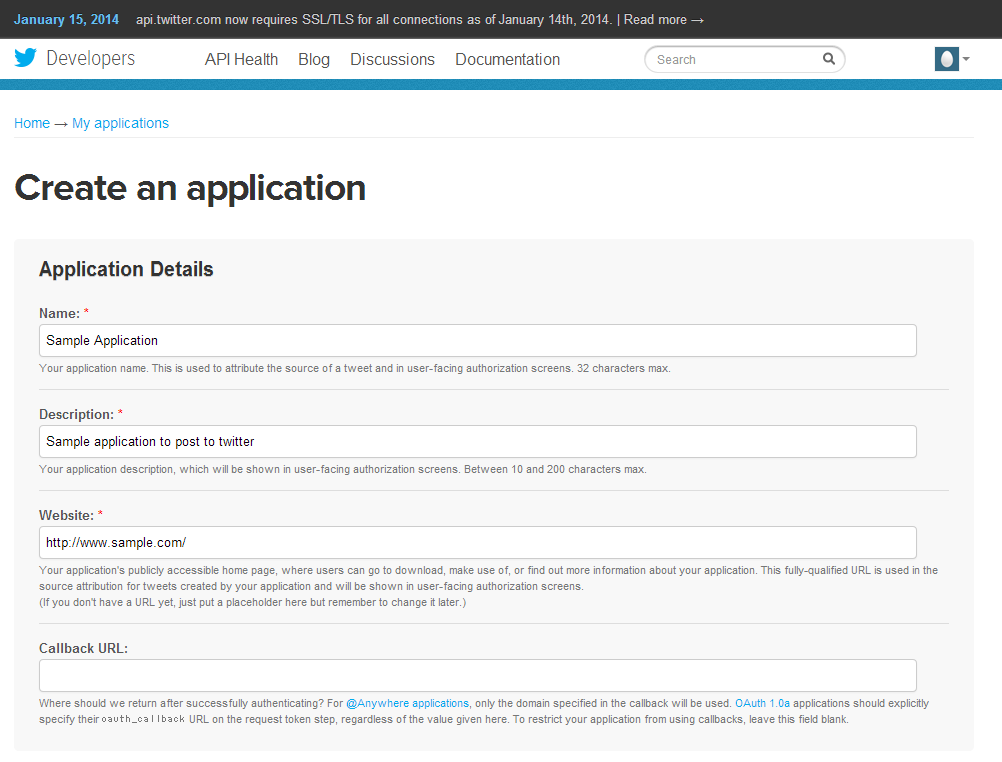Click the Create an application heading

pos(190,189)
